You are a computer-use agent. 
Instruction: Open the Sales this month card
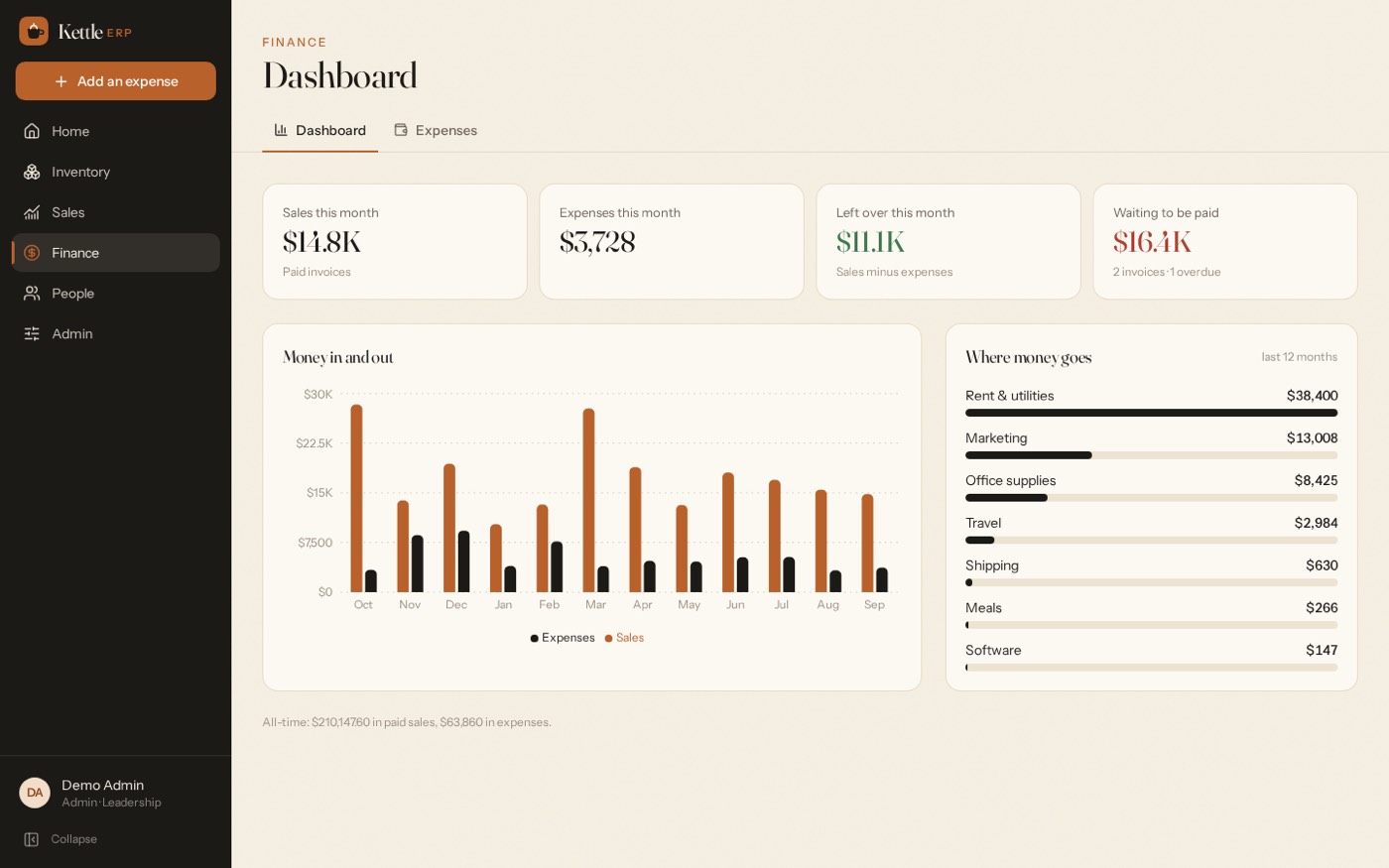tap(395, 242)
